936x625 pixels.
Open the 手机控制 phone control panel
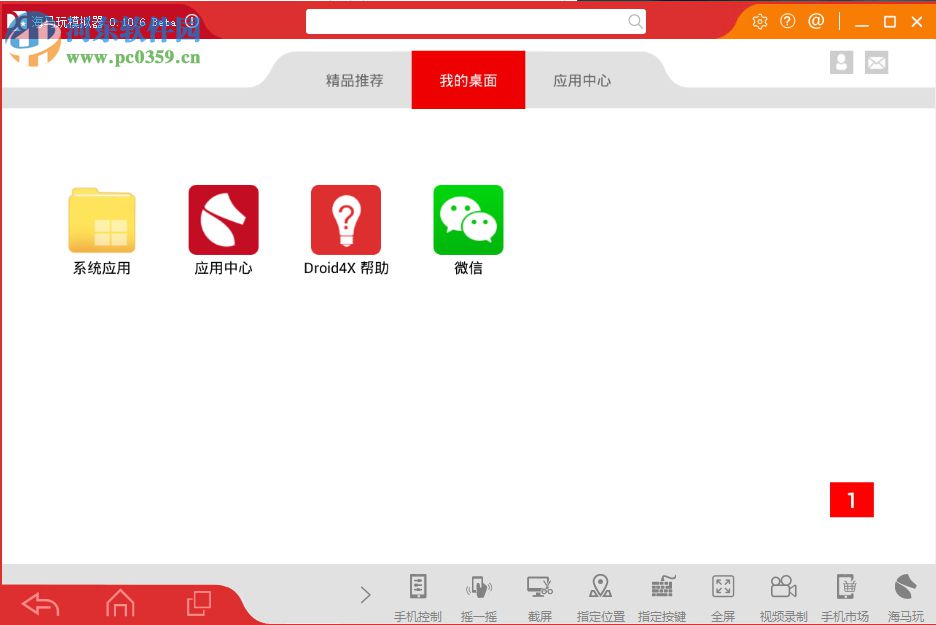click(417, 594)
